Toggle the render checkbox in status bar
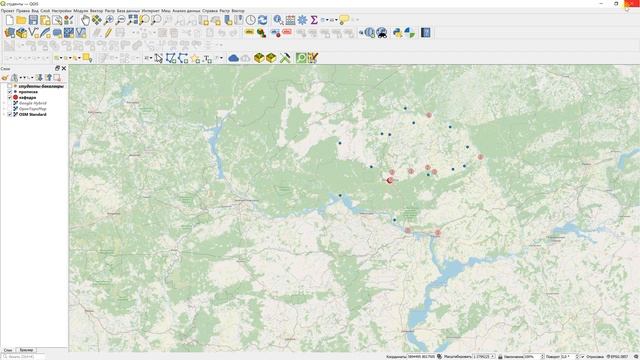The image size is (640, 360). (x=582, y=356)
